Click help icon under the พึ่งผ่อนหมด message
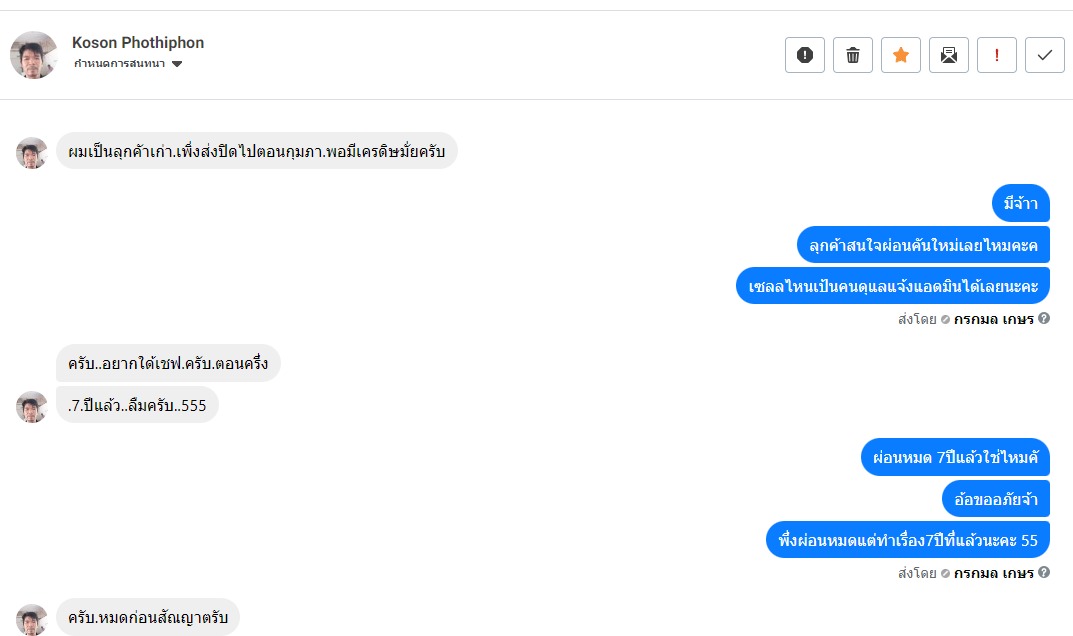1073x636 pixels. 1044,573
